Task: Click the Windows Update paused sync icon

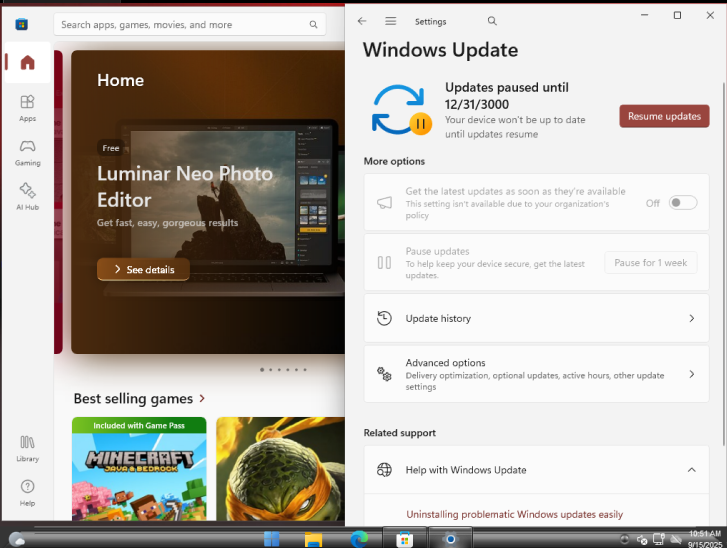Action: click(x=402, y=110)
